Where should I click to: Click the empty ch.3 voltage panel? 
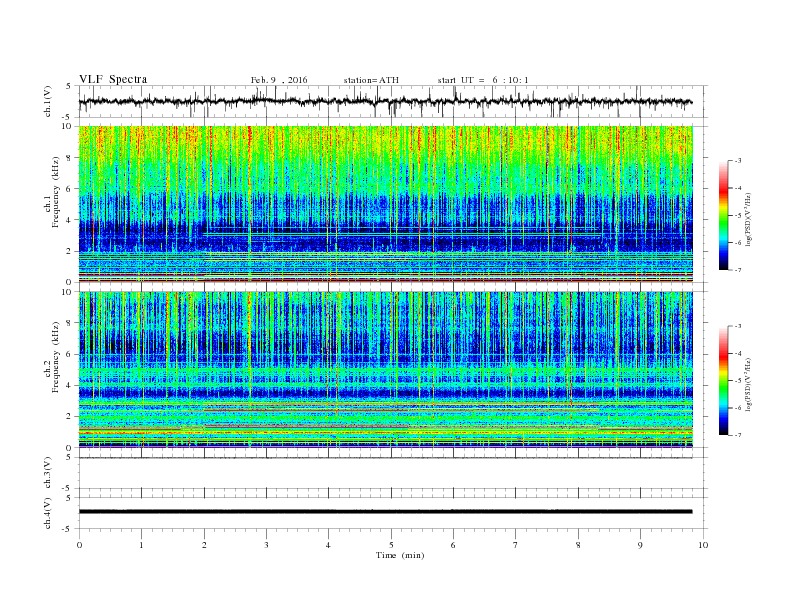(x=392, y=473)
